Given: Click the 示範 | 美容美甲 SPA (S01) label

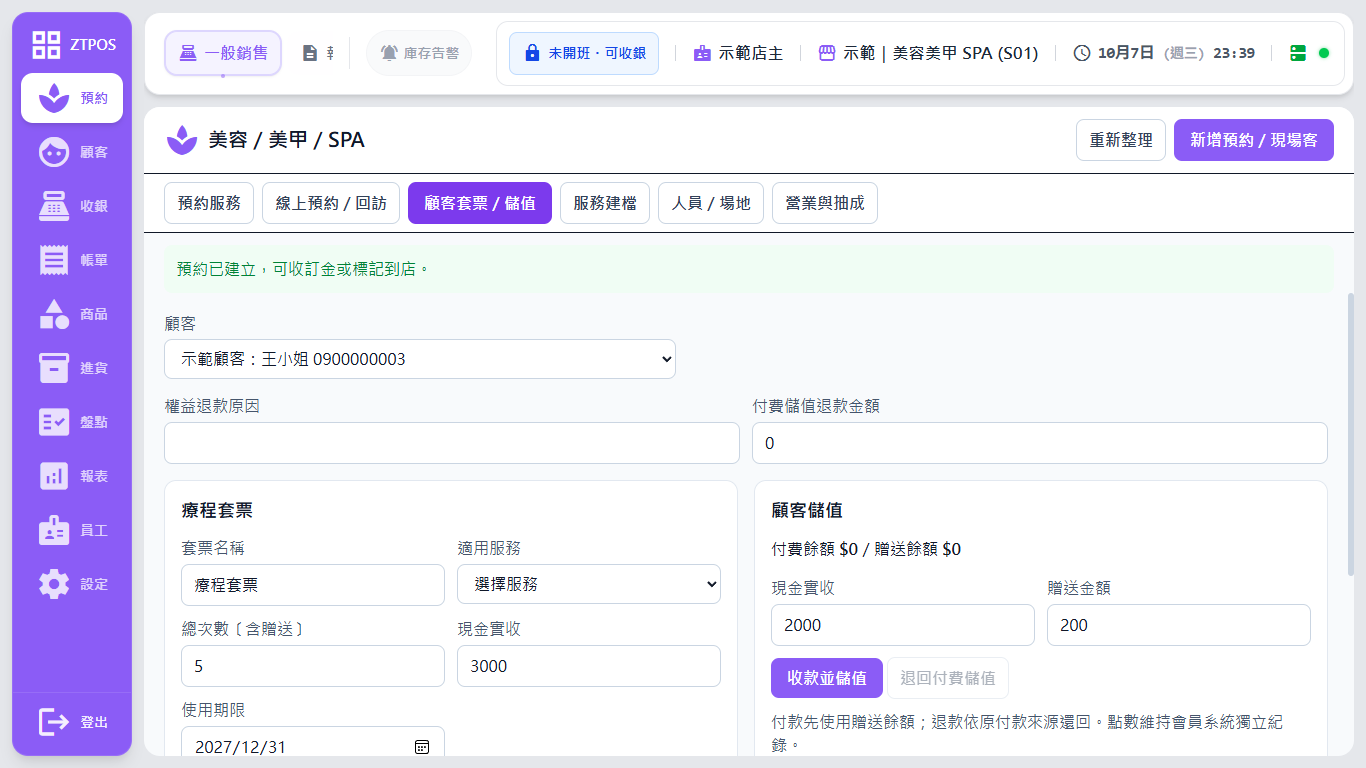Looking at the screenshot, I should [941, 53].
